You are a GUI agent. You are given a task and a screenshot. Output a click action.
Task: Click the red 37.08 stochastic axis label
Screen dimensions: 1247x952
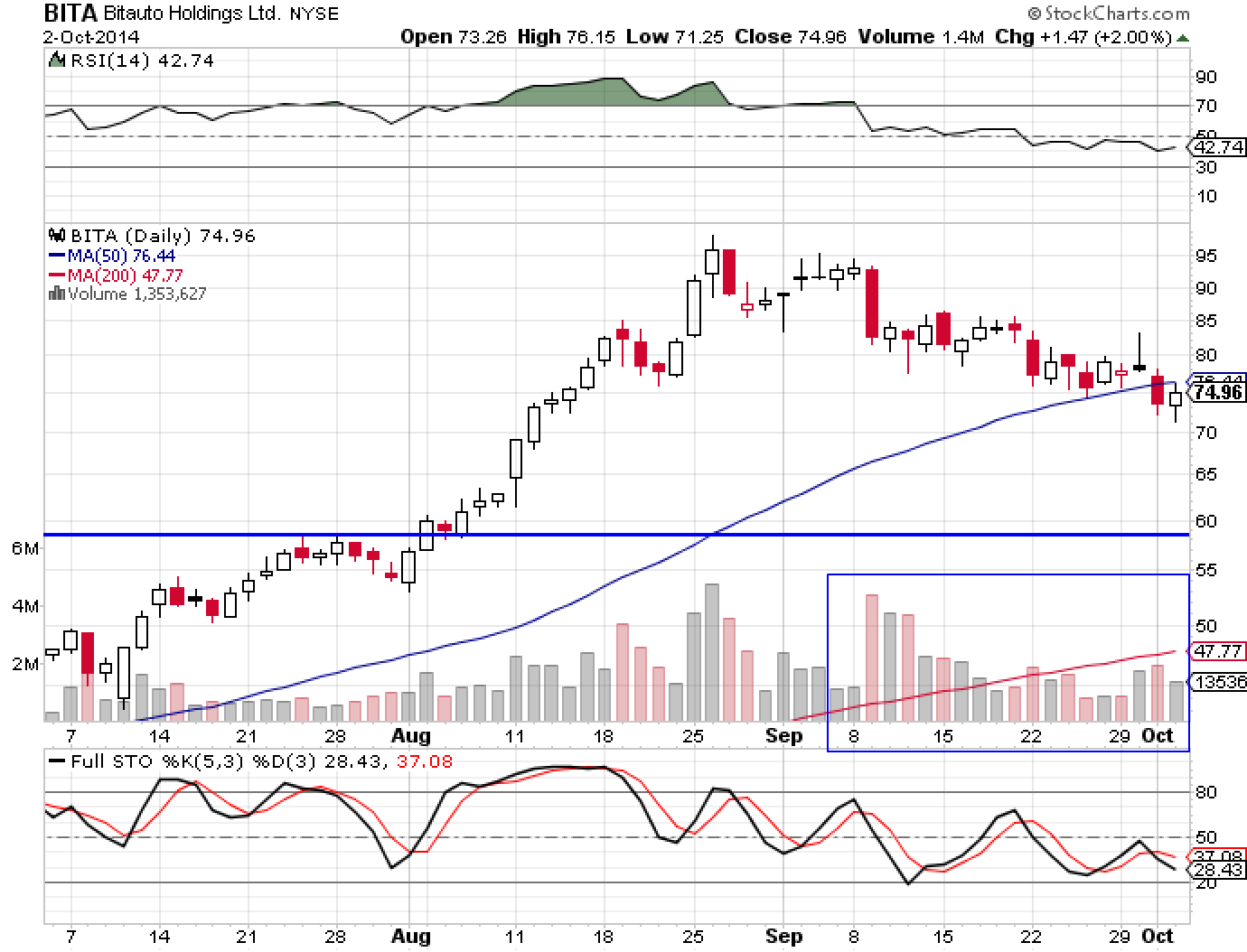[x=1219, y=856]
